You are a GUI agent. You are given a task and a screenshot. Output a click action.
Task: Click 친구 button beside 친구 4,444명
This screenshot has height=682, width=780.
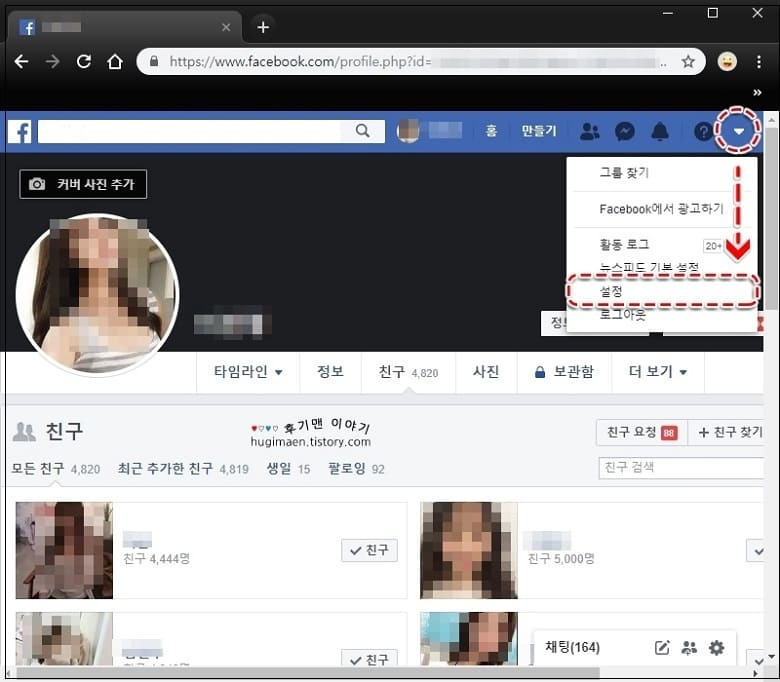369,550
